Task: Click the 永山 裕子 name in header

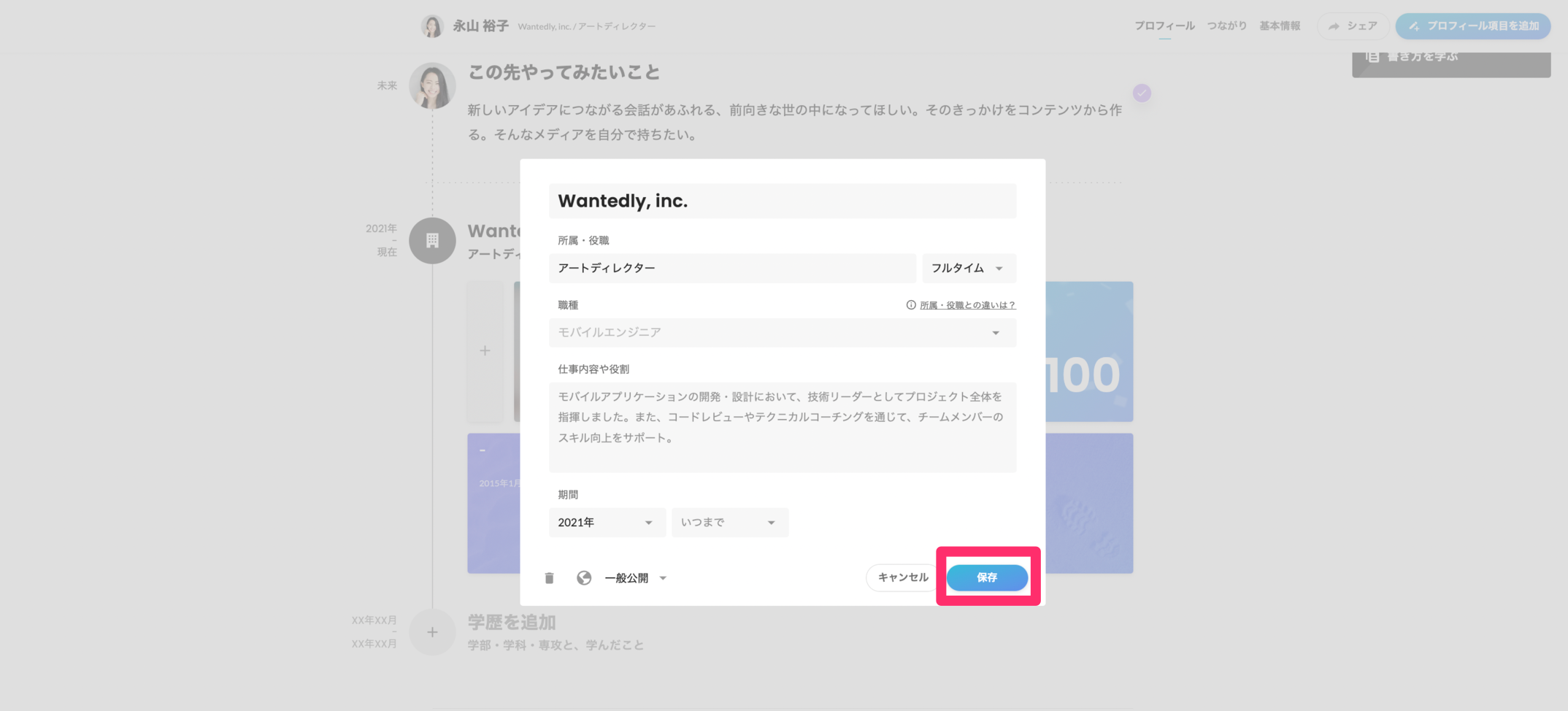Action: (480, 26)
